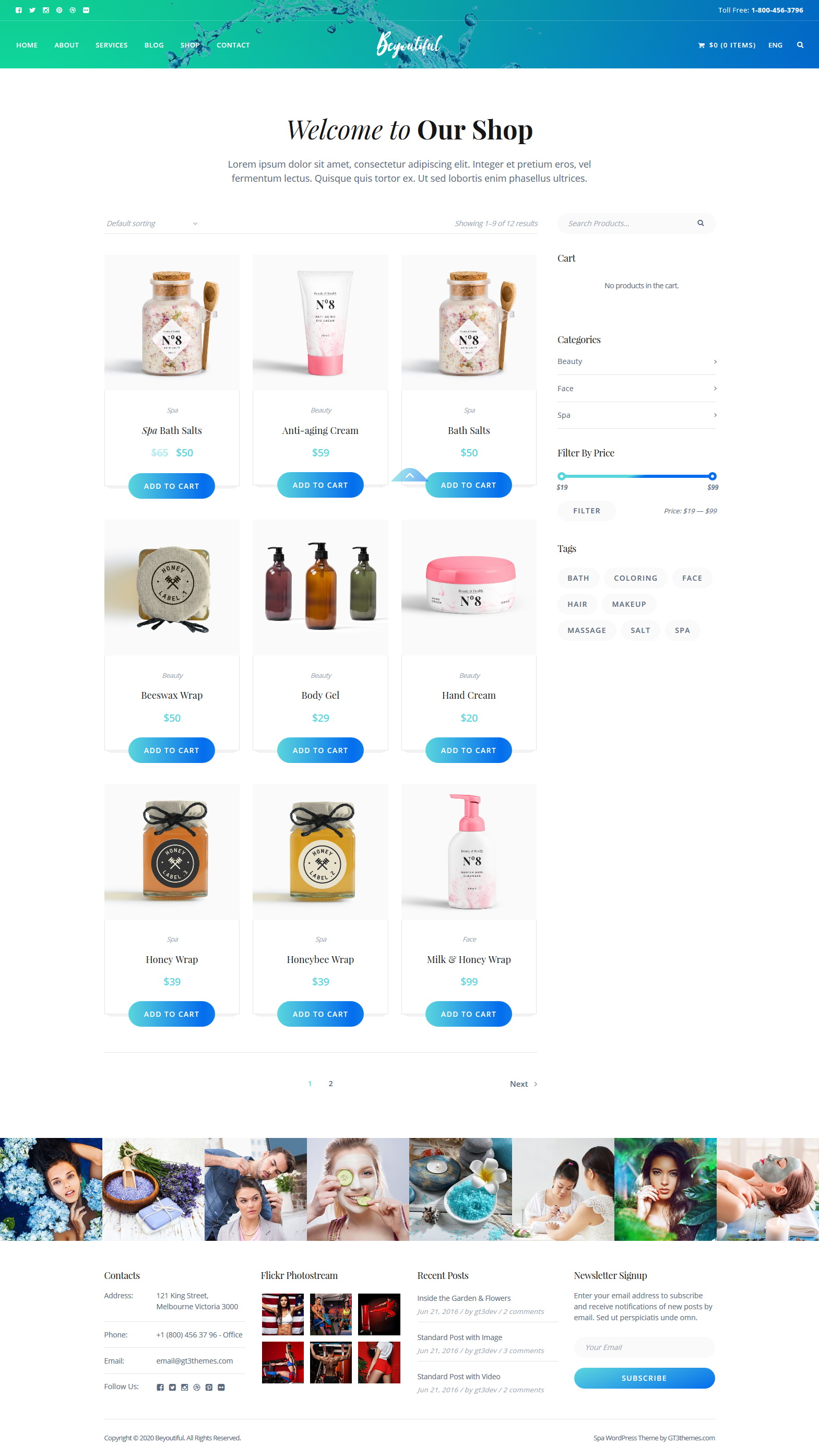Expand the Beauty category
This screenshot has height=1456, width=819.
coord(636,362)
